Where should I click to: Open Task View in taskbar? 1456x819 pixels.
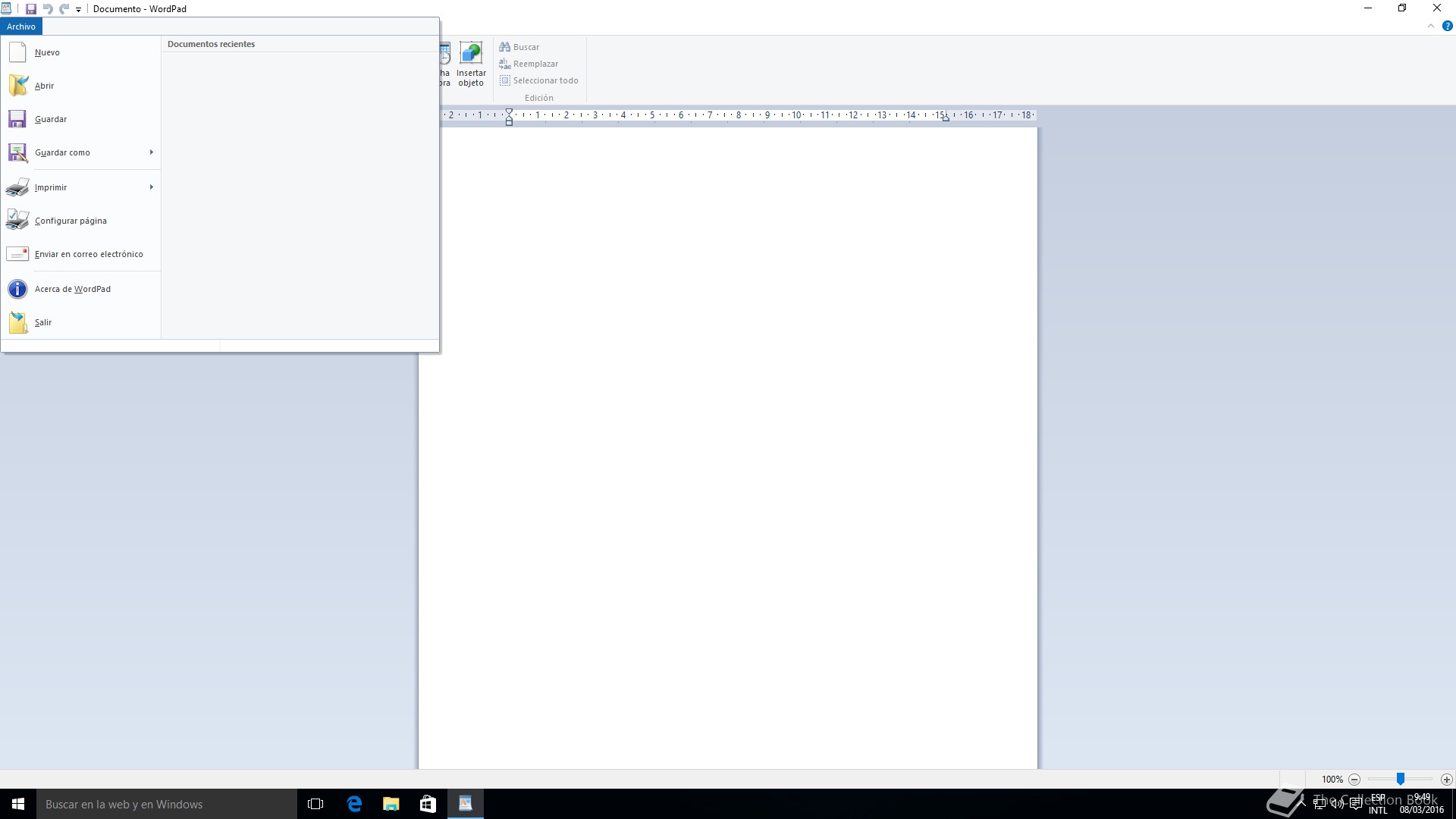click(x=315, y=804)
